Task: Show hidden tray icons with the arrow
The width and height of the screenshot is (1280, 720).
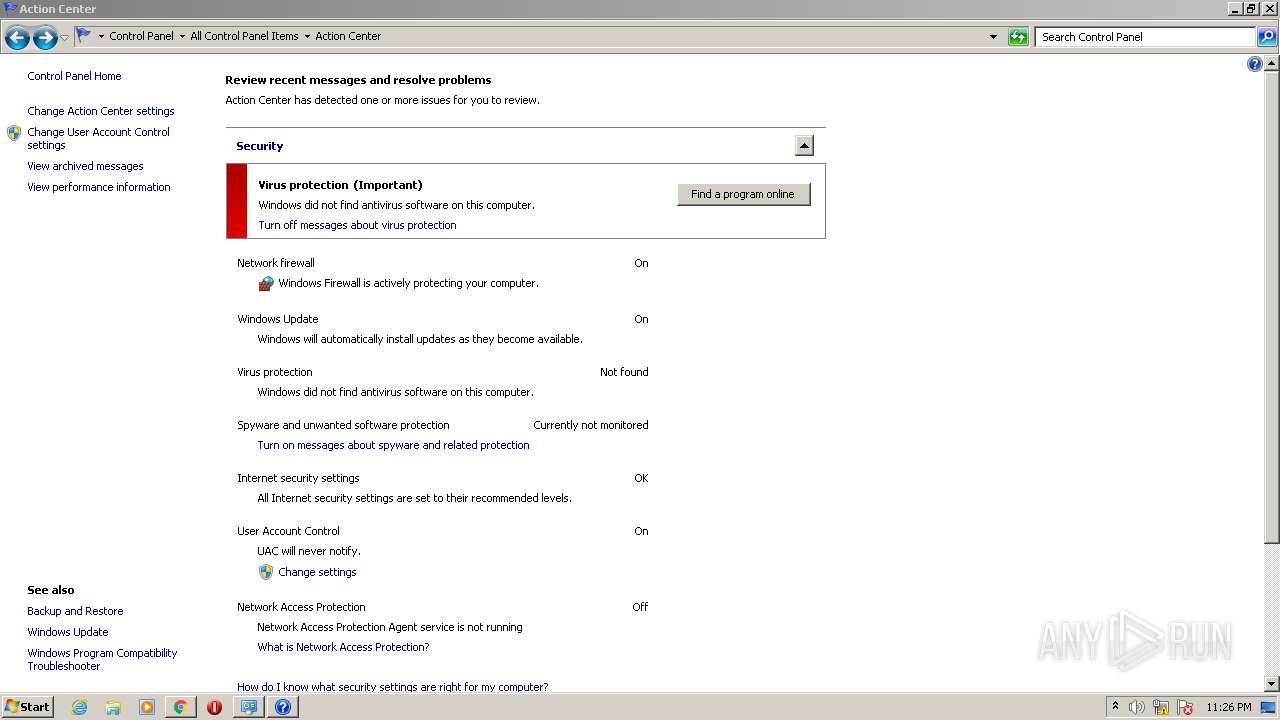Action: click(x=1115, y=707)
